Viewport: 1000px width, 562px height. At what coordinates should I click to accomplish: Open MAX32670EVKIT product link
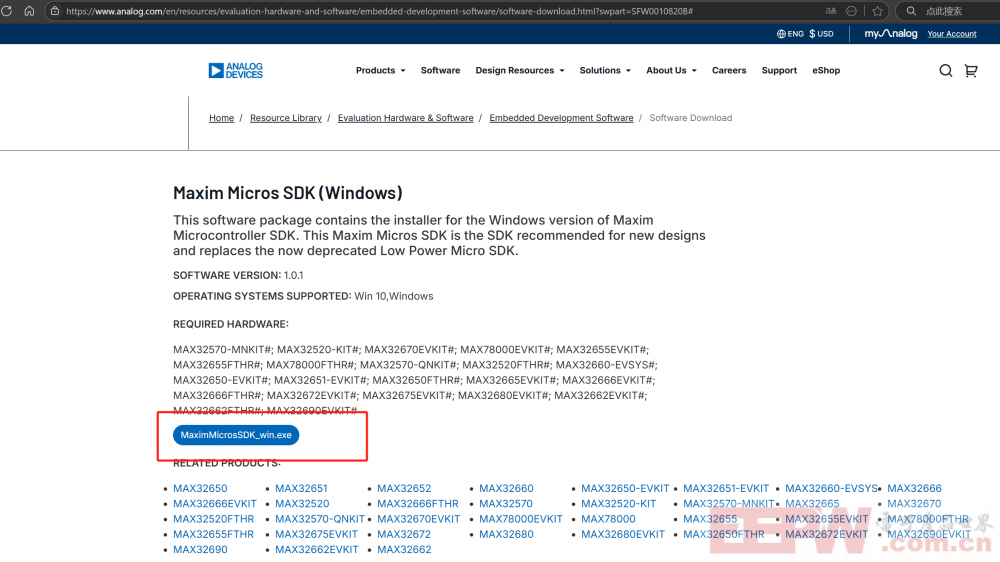[418, 519]
